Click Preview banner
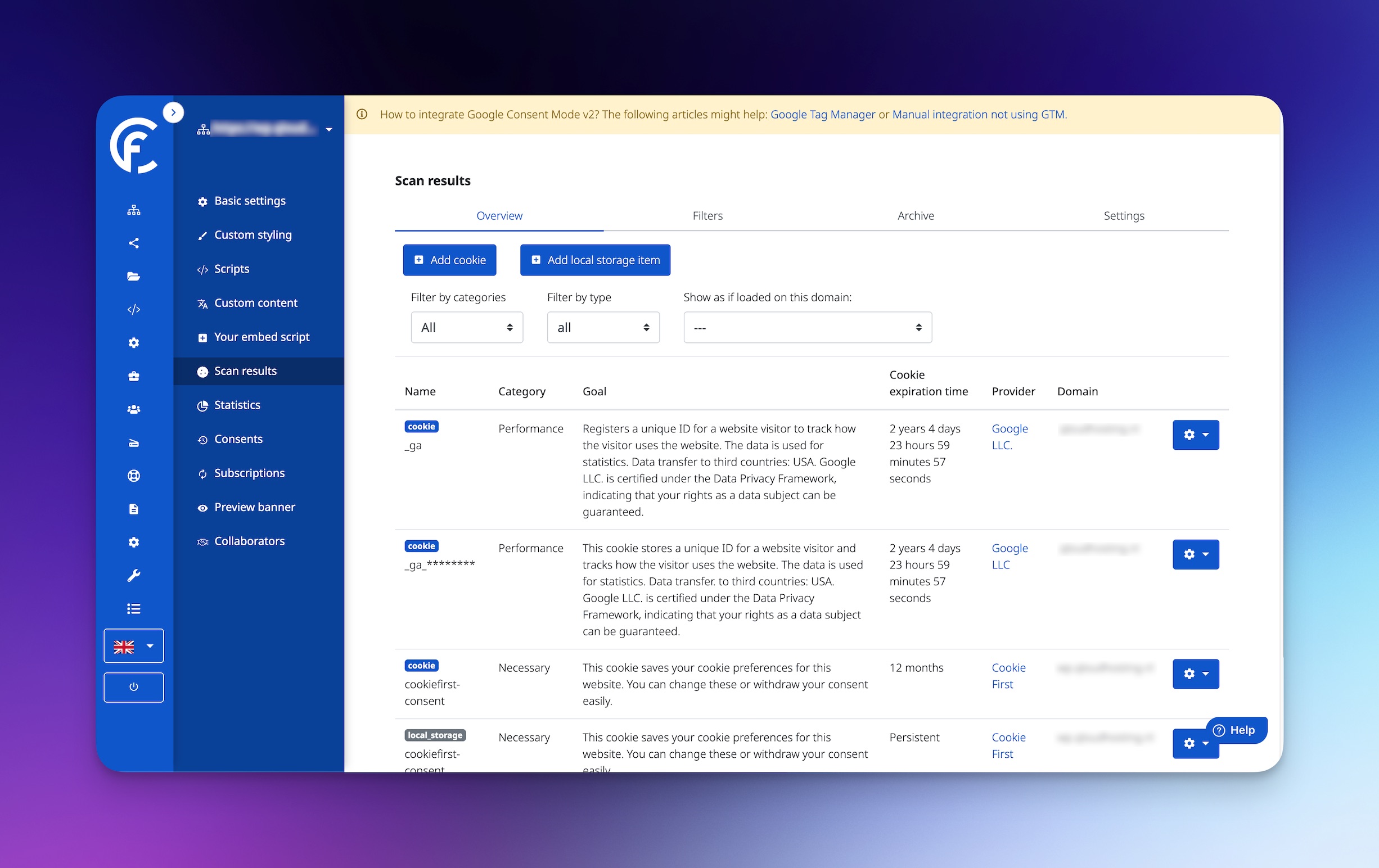The image size is (1379, 868). click(x=254, y=507)
